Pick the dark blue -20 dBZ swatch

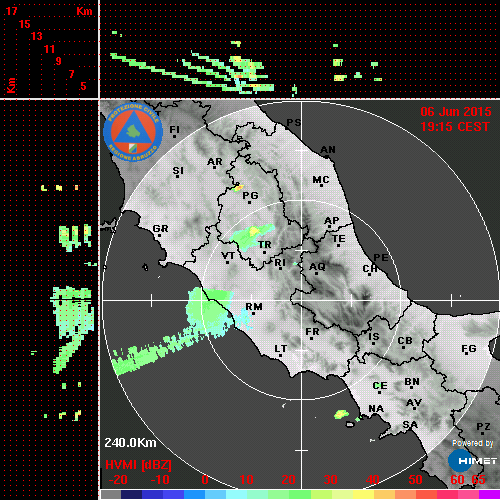[x=131, y=494]
